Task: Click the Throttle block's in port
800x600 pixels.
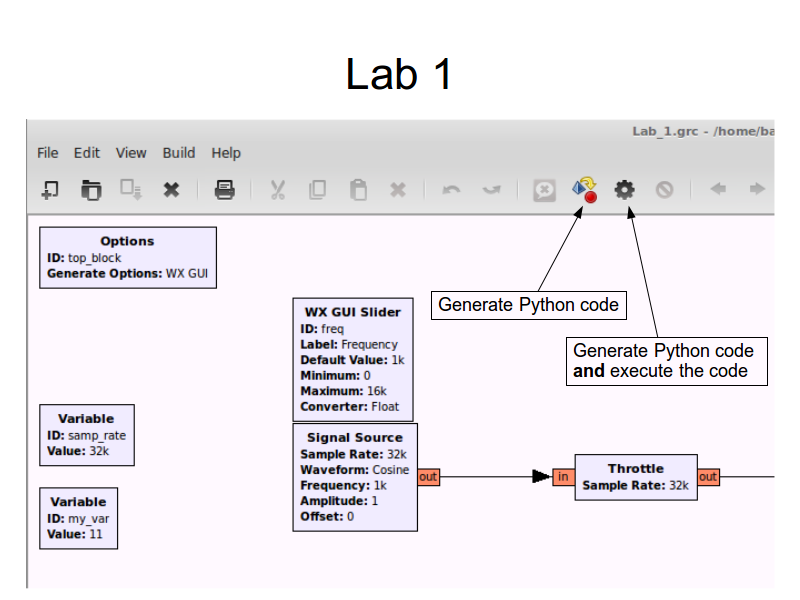Action: click(563, 477)
